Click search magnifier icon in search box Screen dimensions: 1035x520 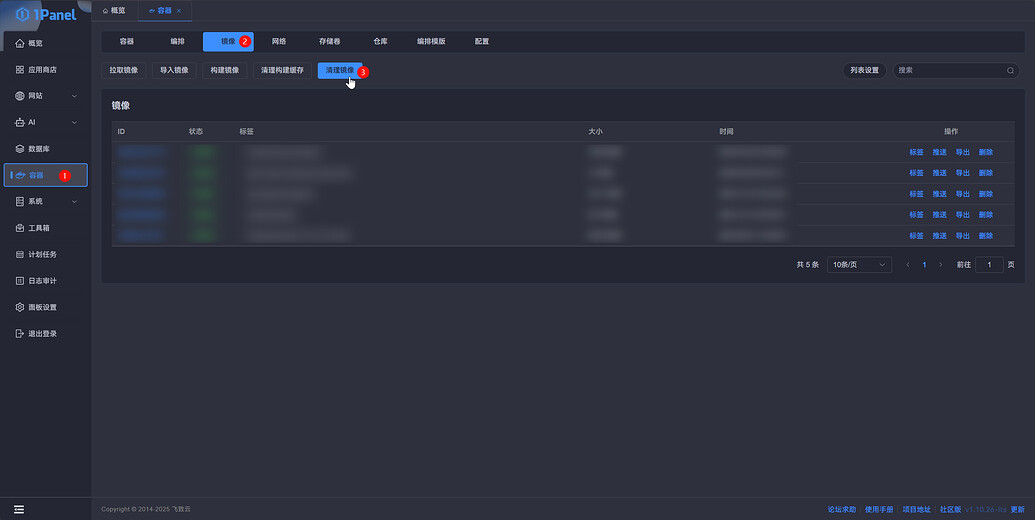1010,70
